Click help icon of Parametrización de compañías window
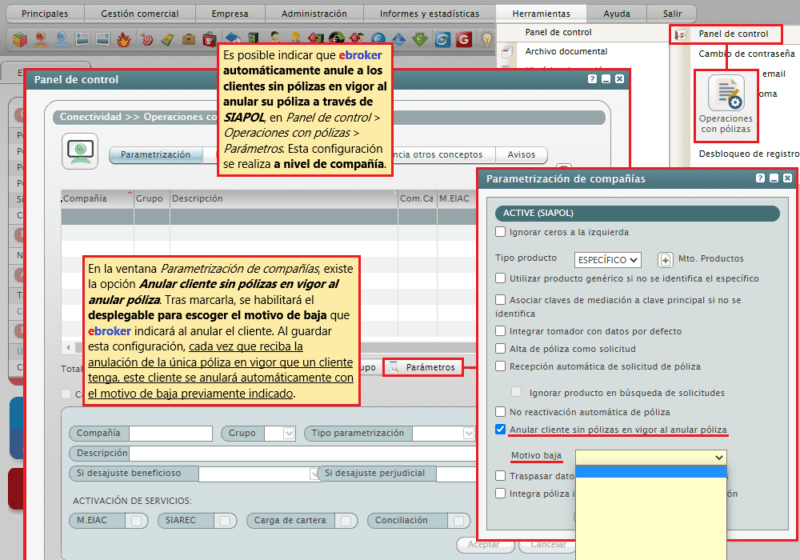 point(760,178)
